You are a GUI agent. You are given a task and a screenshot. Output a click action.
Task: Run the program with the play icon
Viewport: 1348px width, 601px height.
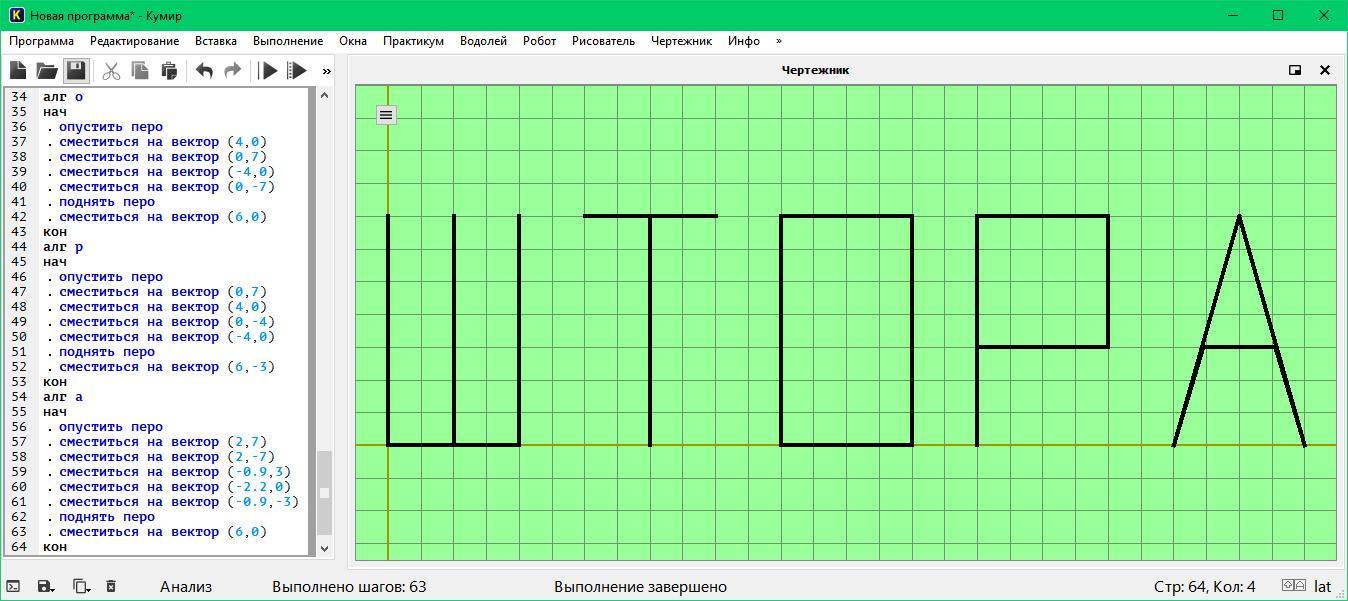pos(268,70)
